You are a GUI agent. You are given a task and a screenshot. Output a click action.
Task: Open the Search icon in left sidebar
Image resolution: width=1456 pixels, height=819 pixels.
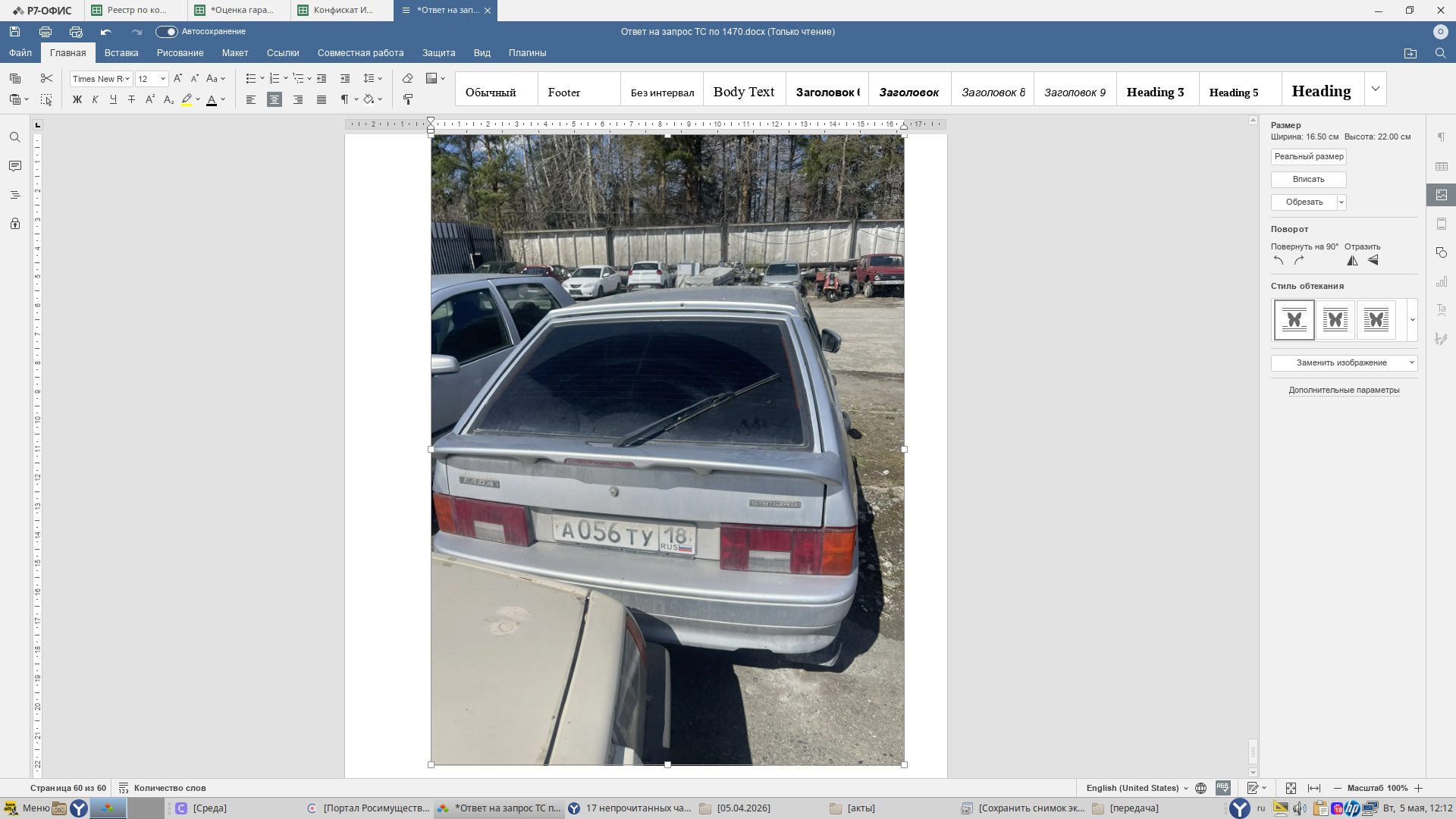pos(14,137)
